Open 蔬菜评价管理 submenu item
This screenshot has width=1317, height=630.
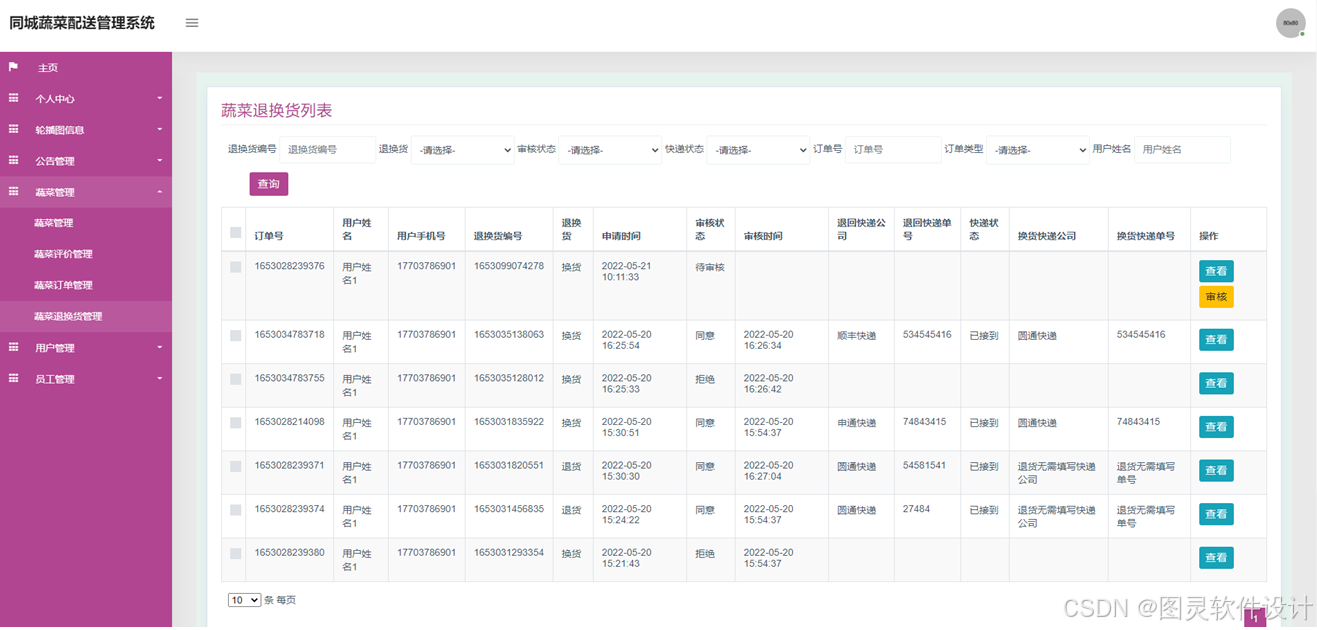[x=86, y=254]
